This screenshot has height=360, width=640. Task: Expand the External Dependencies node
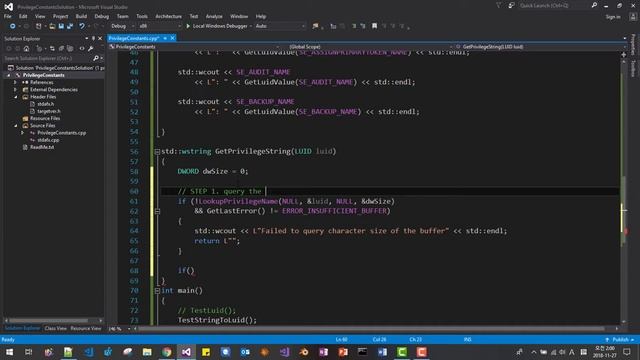click(16, 90)
